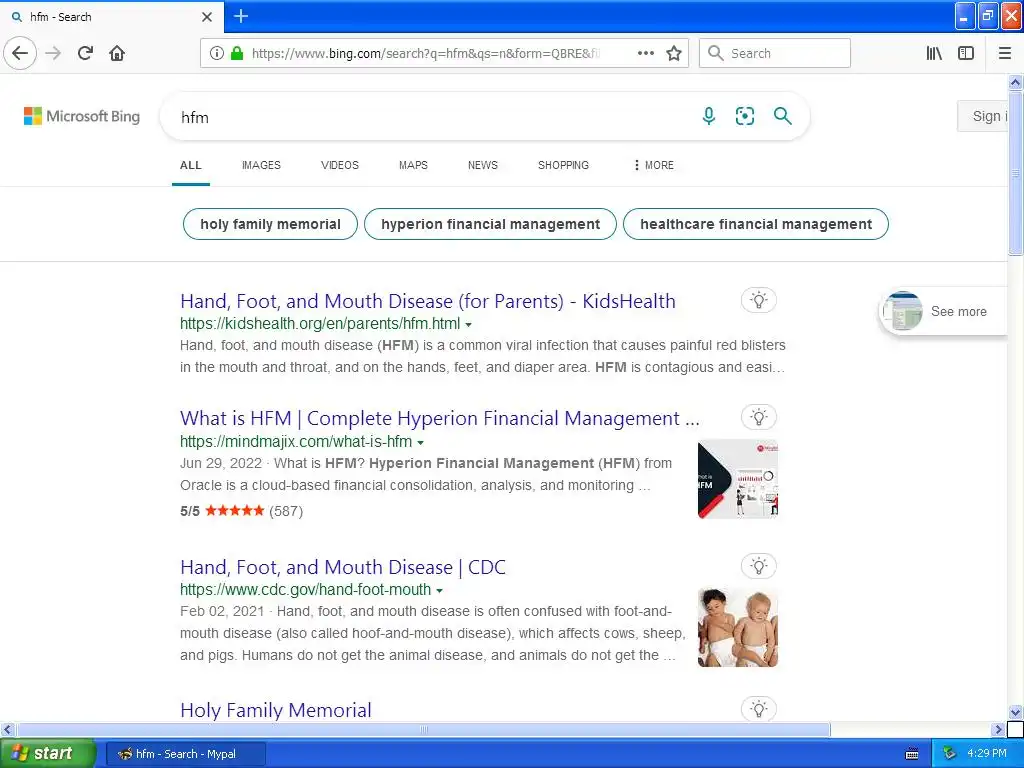Switch to the MAPS tab
This screenshot has width=1024, height=768.
[x=413, y=165]
